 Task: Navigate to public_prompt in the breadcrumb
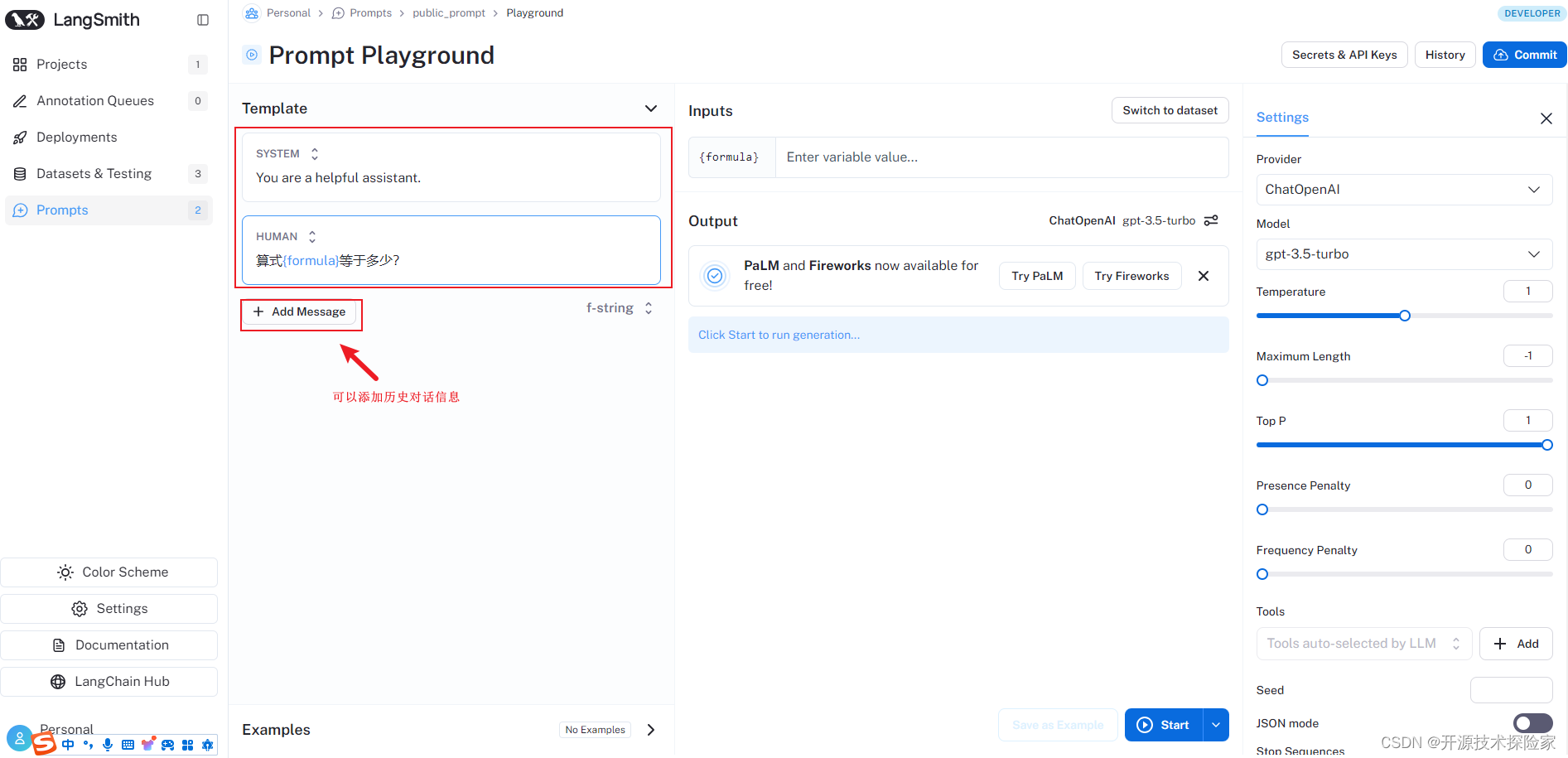(449, 12)
